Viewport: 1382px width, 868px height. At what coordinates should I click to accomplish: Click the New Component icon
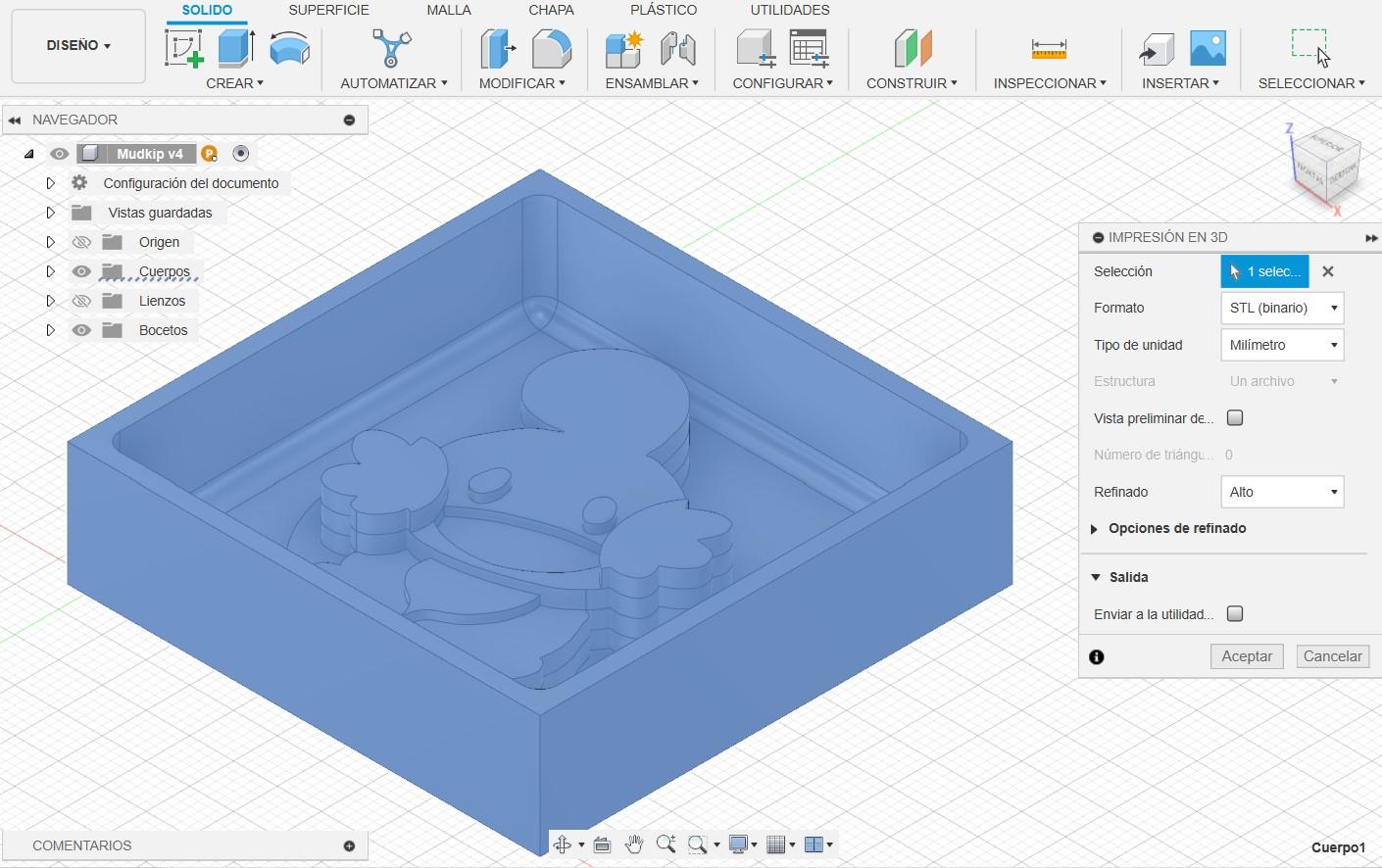click(624, 48)
